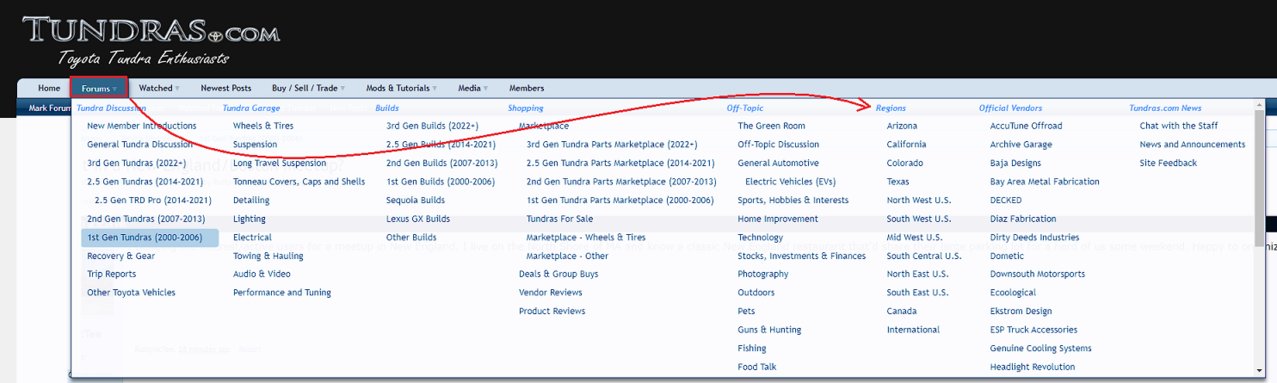This screenshot has width=1277, height=383.
Task: Select 3rd Gen Tundras (2022+) forum
Action: pyautogui.click(x=136, y=163)
